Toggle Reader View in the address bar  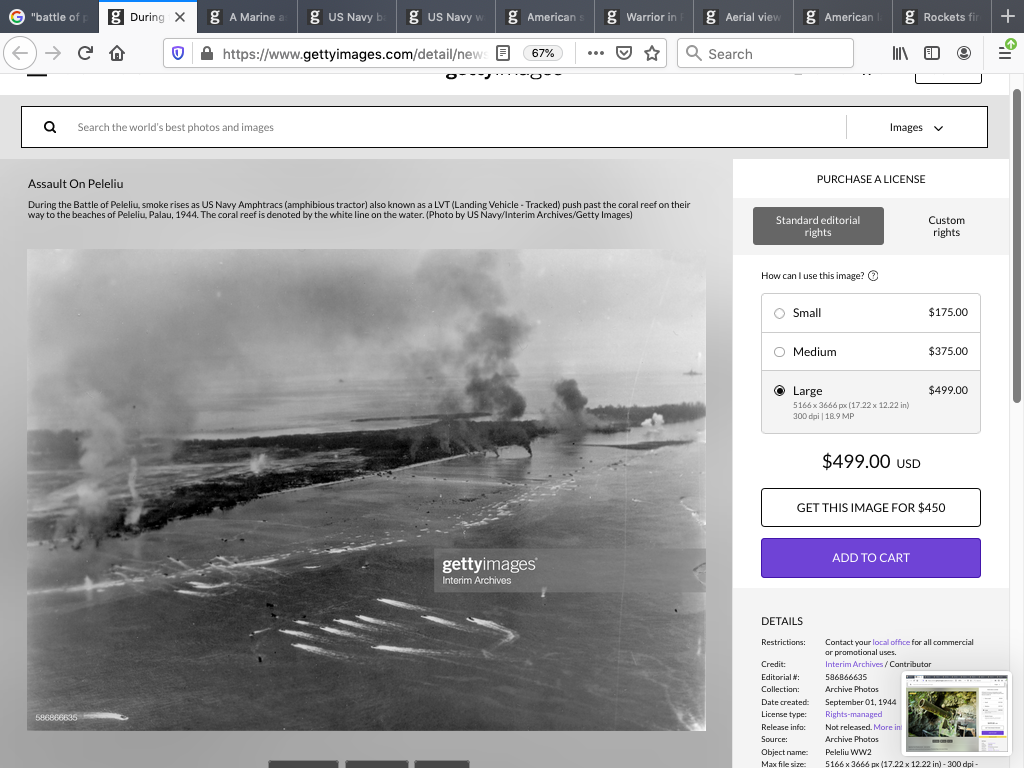click(x=503, y=54)
